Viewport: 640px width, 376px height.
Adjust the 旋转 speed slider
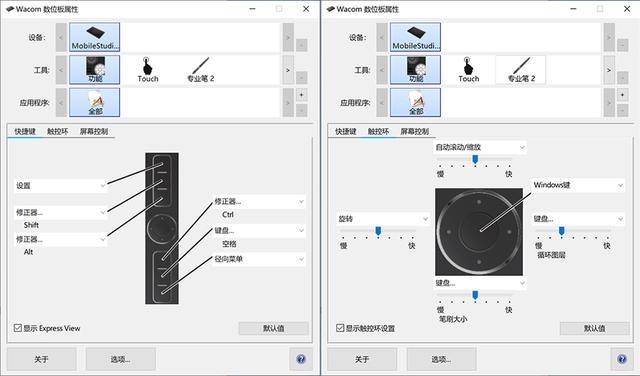[x=378, y=231]
